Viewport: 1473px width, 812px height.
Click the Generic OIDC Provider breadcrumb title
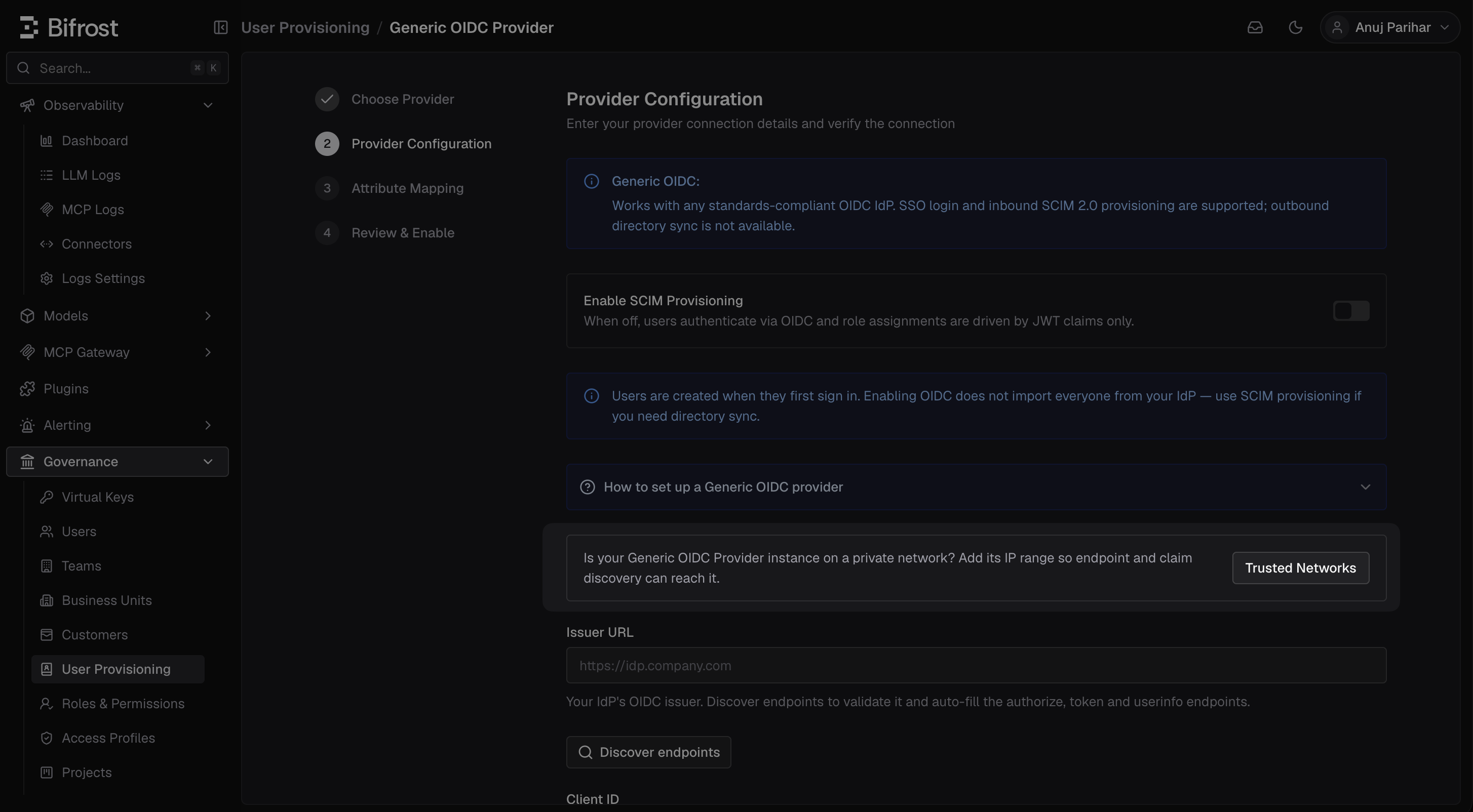coord(471,27)
